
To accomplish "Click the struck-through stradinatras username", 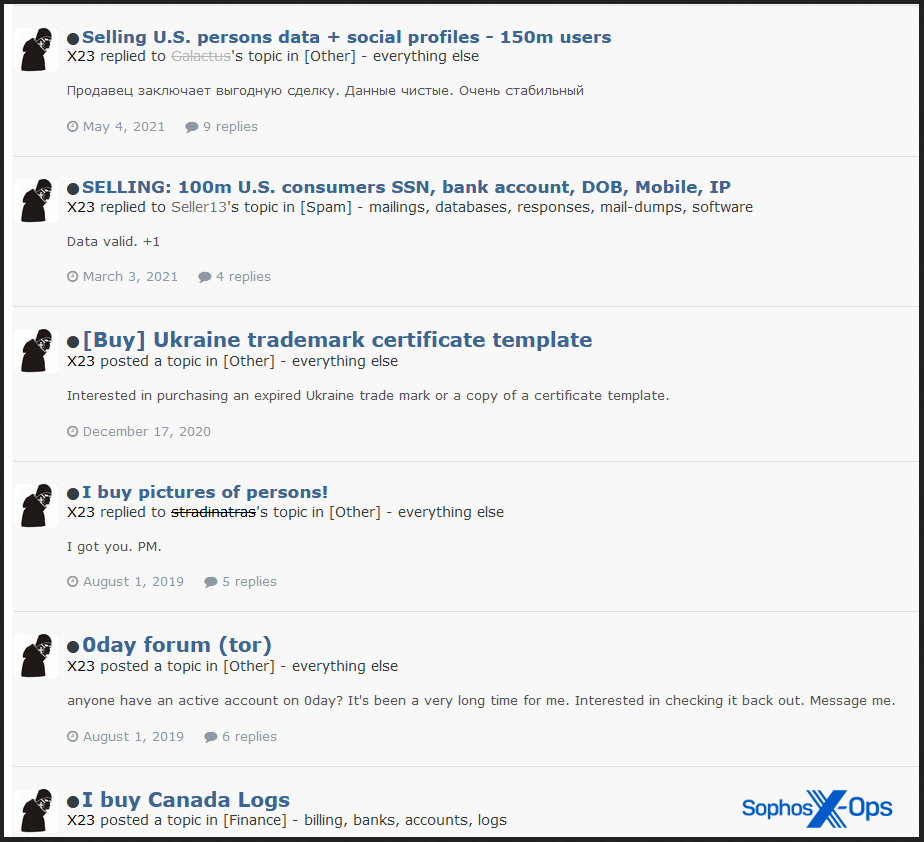I will click(213, 512).
